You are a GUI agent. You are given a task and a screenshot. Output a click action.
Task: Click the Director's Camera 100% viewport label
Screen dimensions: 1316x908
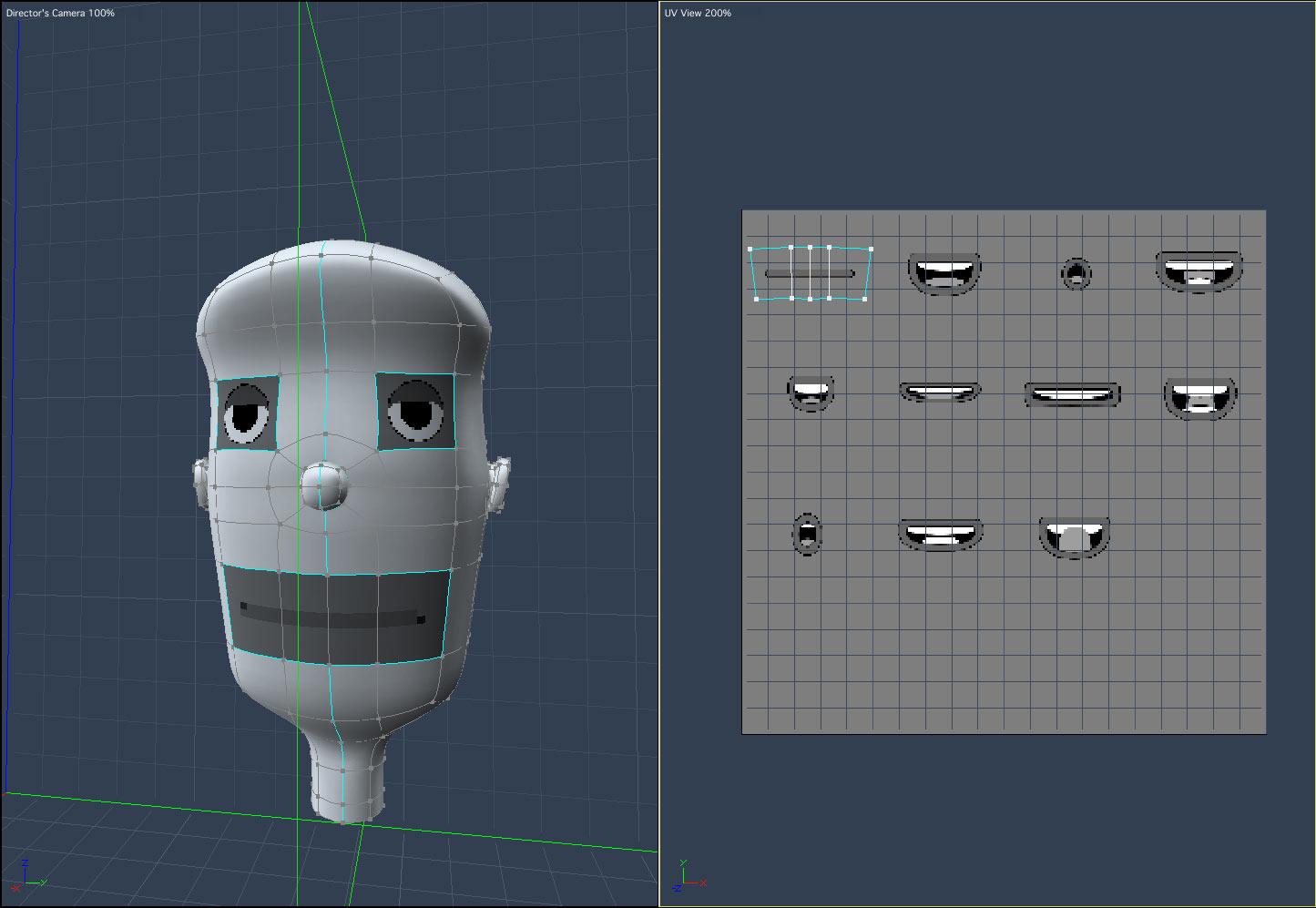click(60, 14)
